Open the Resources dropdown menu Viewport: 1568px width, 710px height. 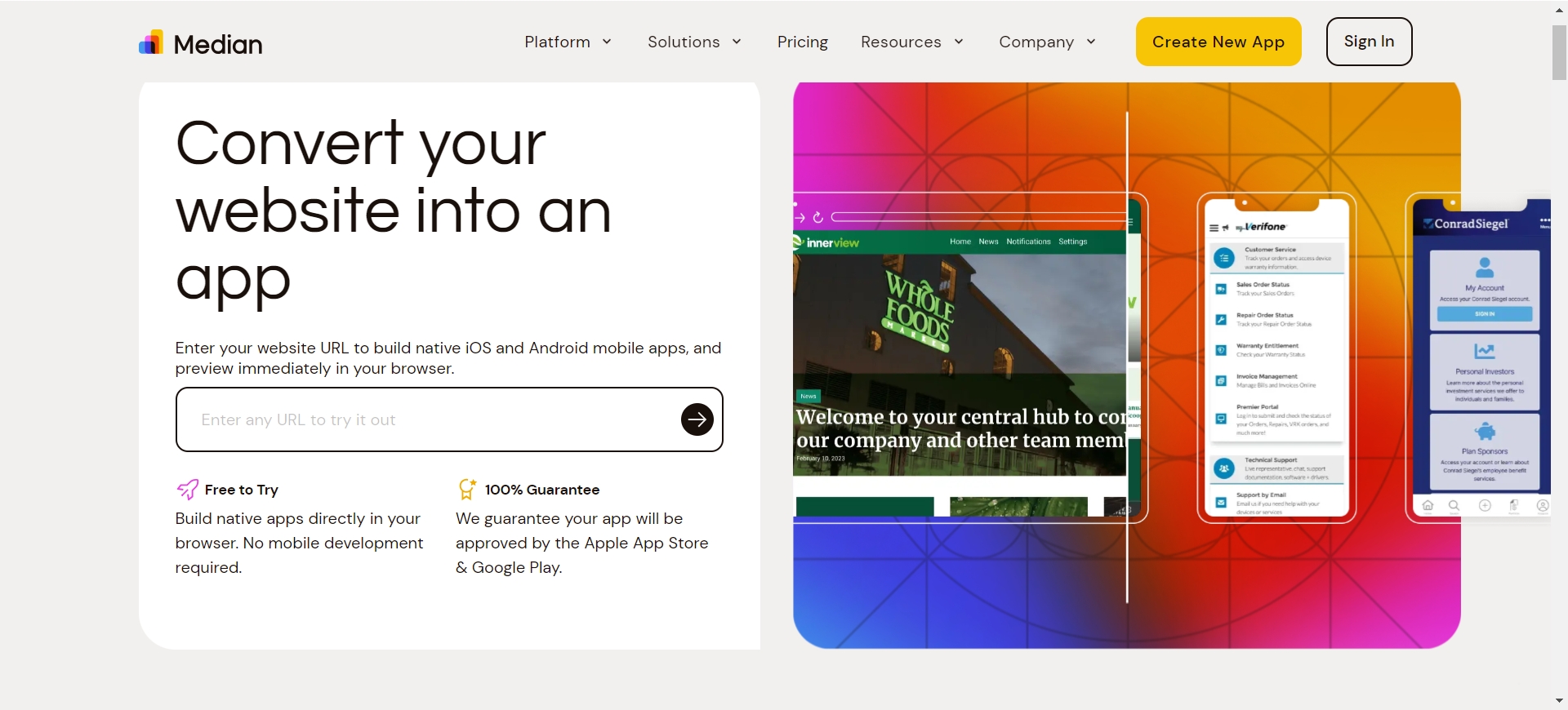[912, 42]
